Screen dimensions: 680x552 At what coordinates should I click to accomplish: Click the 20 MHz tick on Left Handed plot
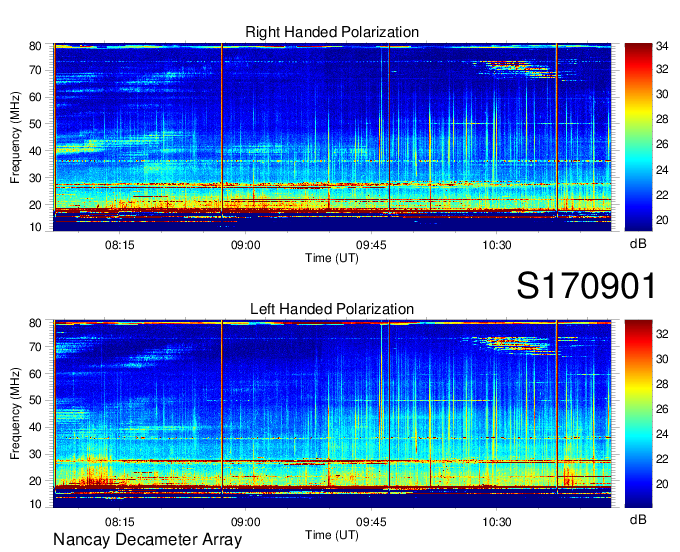click(x=35, y=481)
